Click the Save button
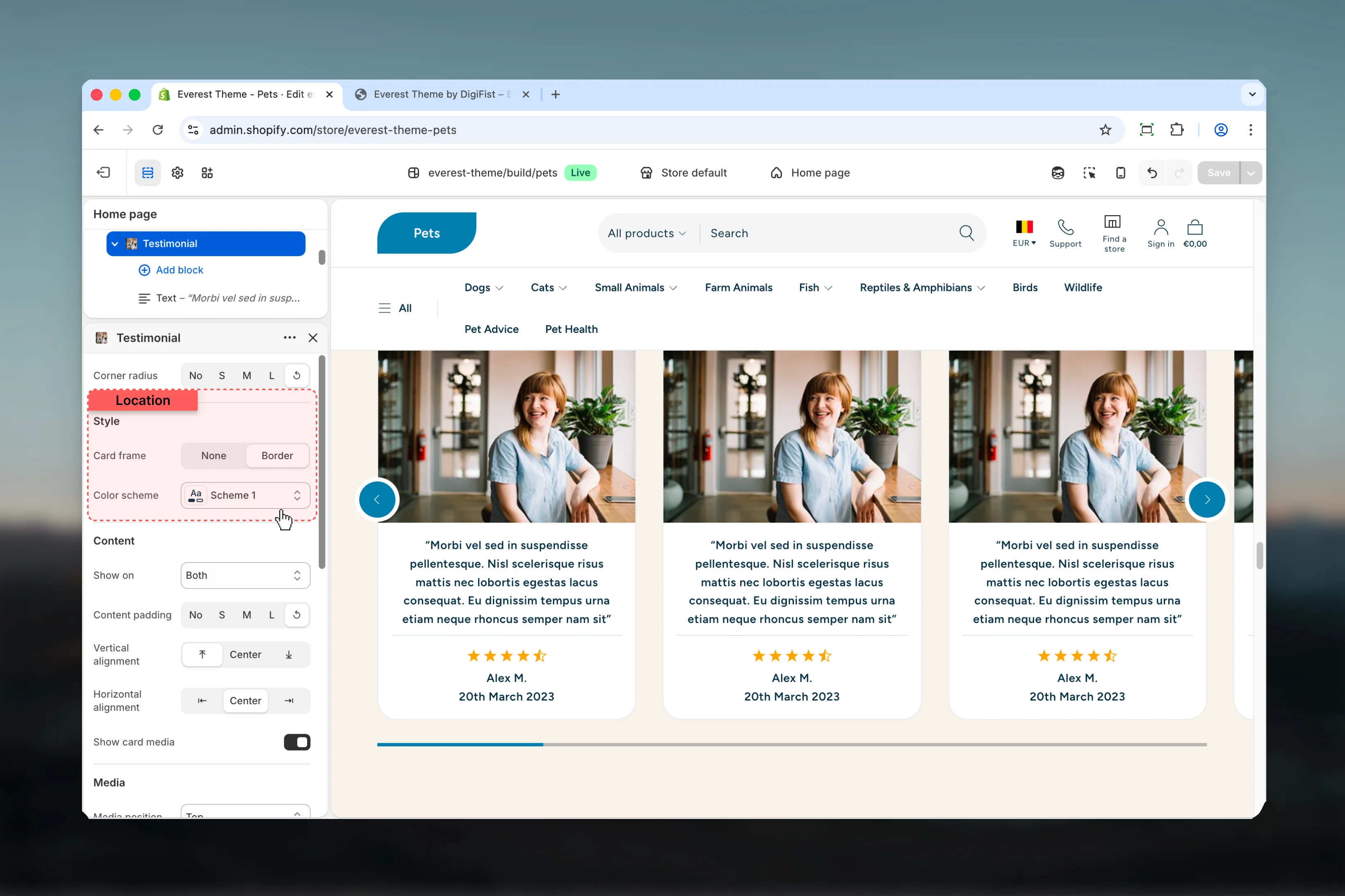 [x=1219, y=173]
